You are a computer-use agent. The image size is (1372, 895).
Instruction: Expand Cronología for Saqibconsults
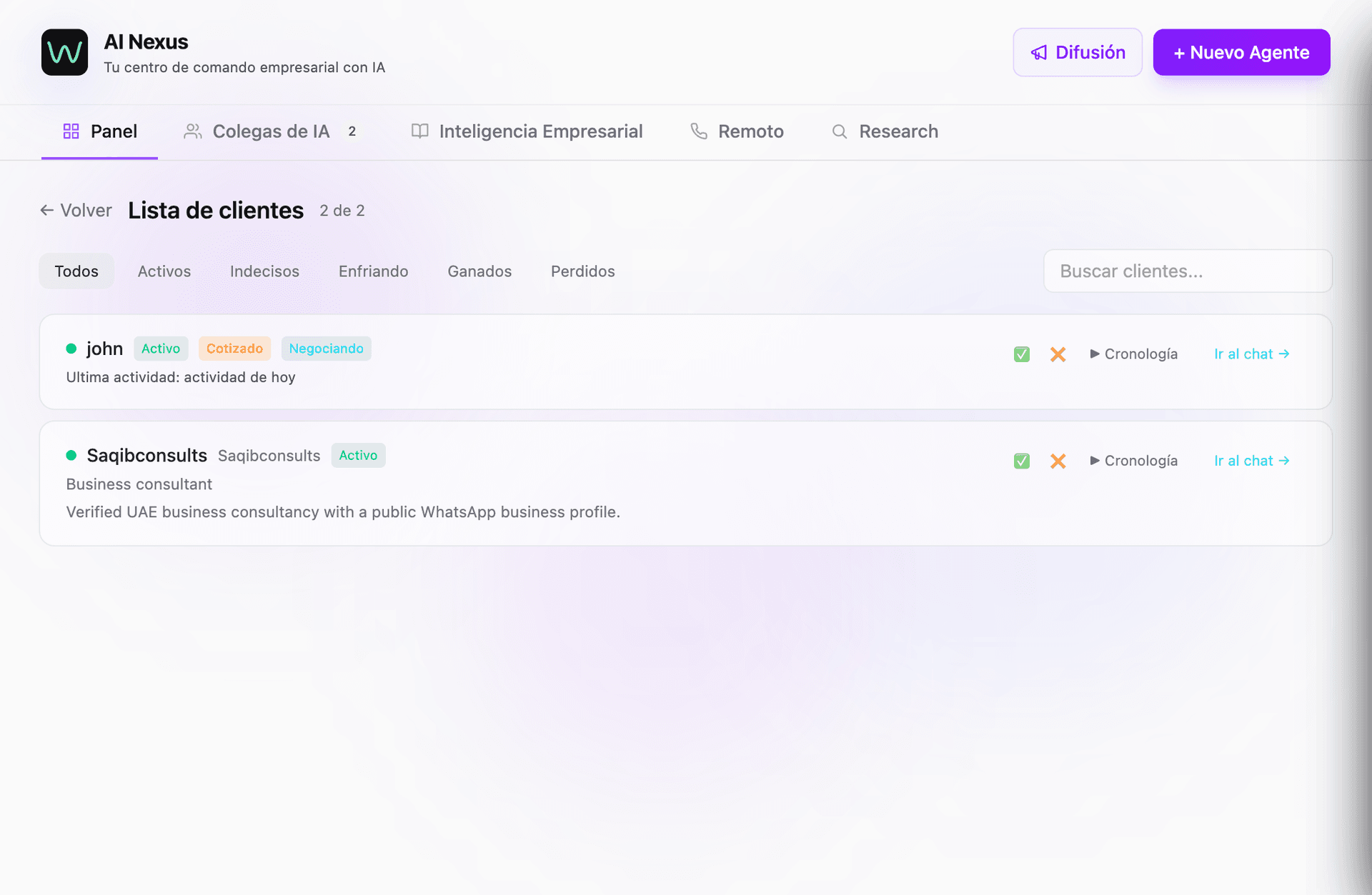(1133, 461)
